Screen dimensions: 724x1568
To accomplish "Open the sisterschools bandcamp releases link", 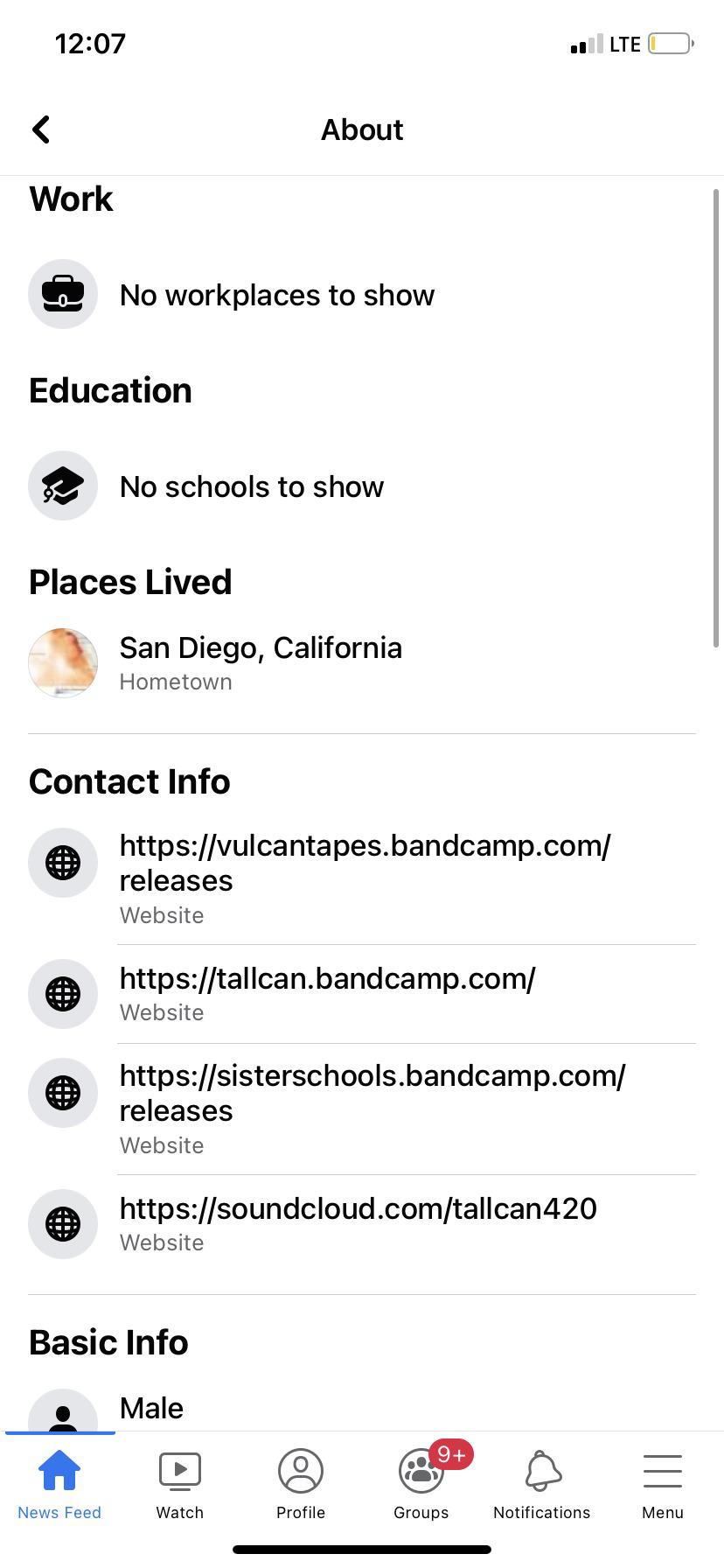I will [372, 1093].
